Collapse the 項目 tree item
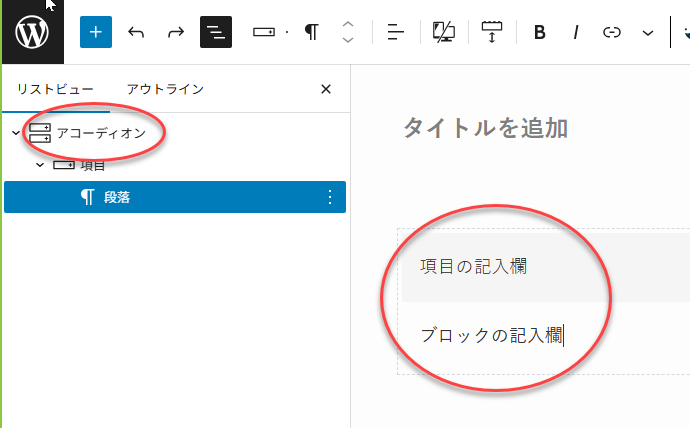The width and height of the screenshot is (690, 428). [40, 165]
